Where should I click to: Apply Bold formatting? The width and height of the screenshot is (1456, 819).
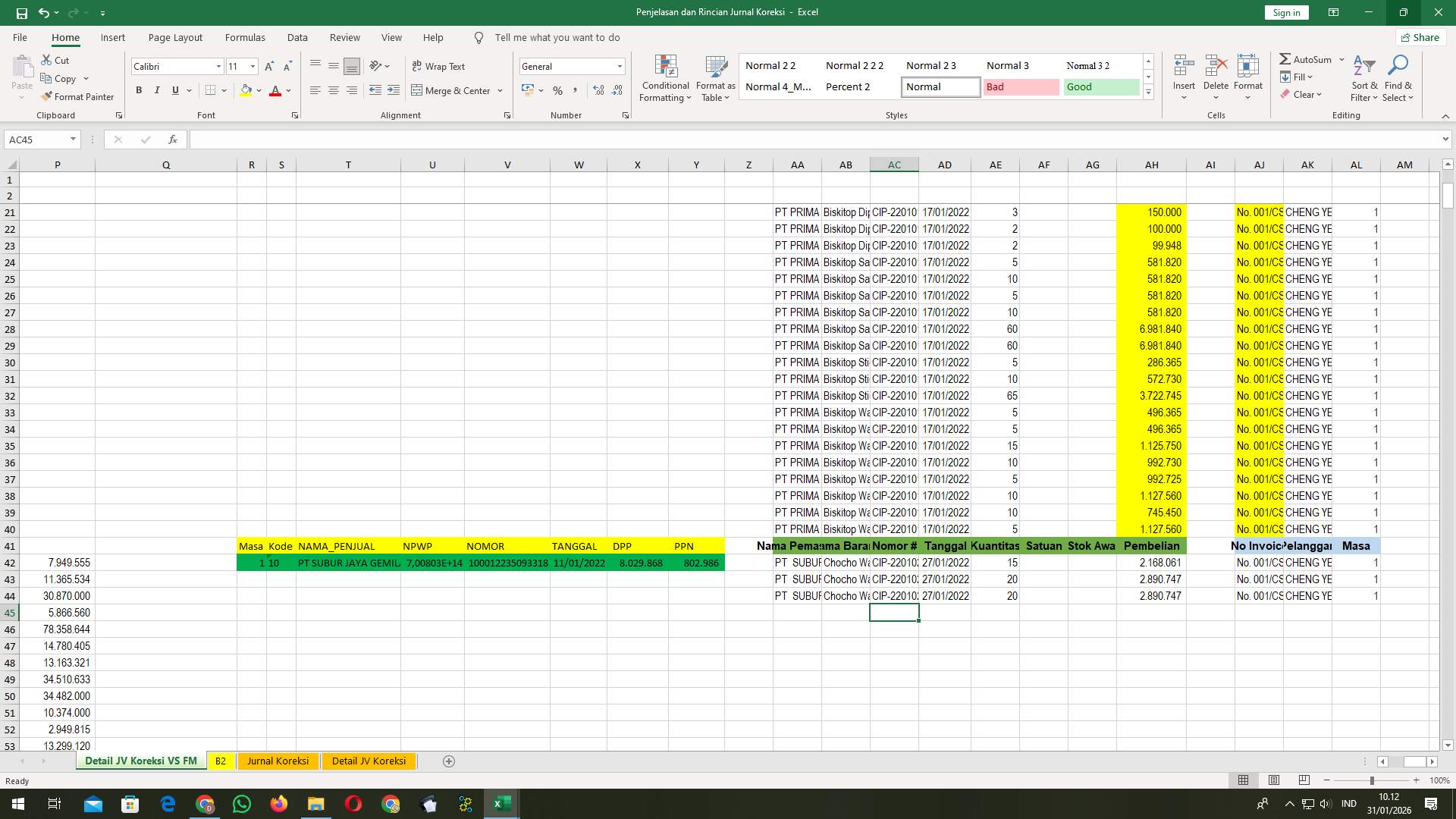pyautogui.click(x=139, y=89)
